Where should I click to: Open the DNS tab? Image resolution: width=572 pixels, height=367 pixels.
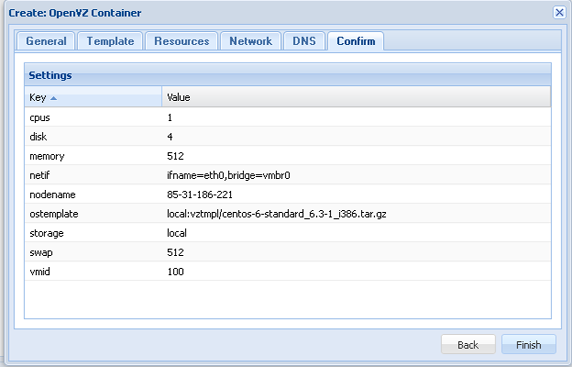click(304, 41)
